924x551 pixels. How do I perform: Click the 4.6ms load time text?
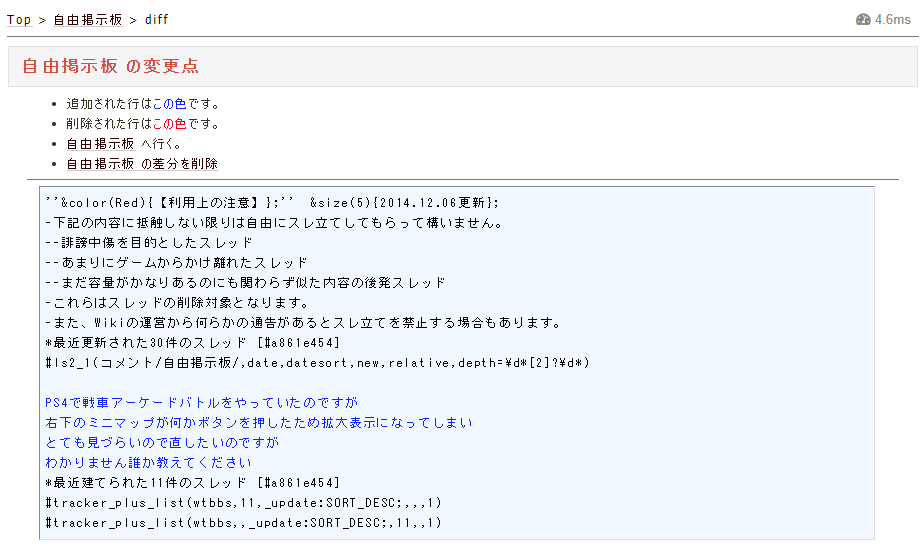point(893,19)
